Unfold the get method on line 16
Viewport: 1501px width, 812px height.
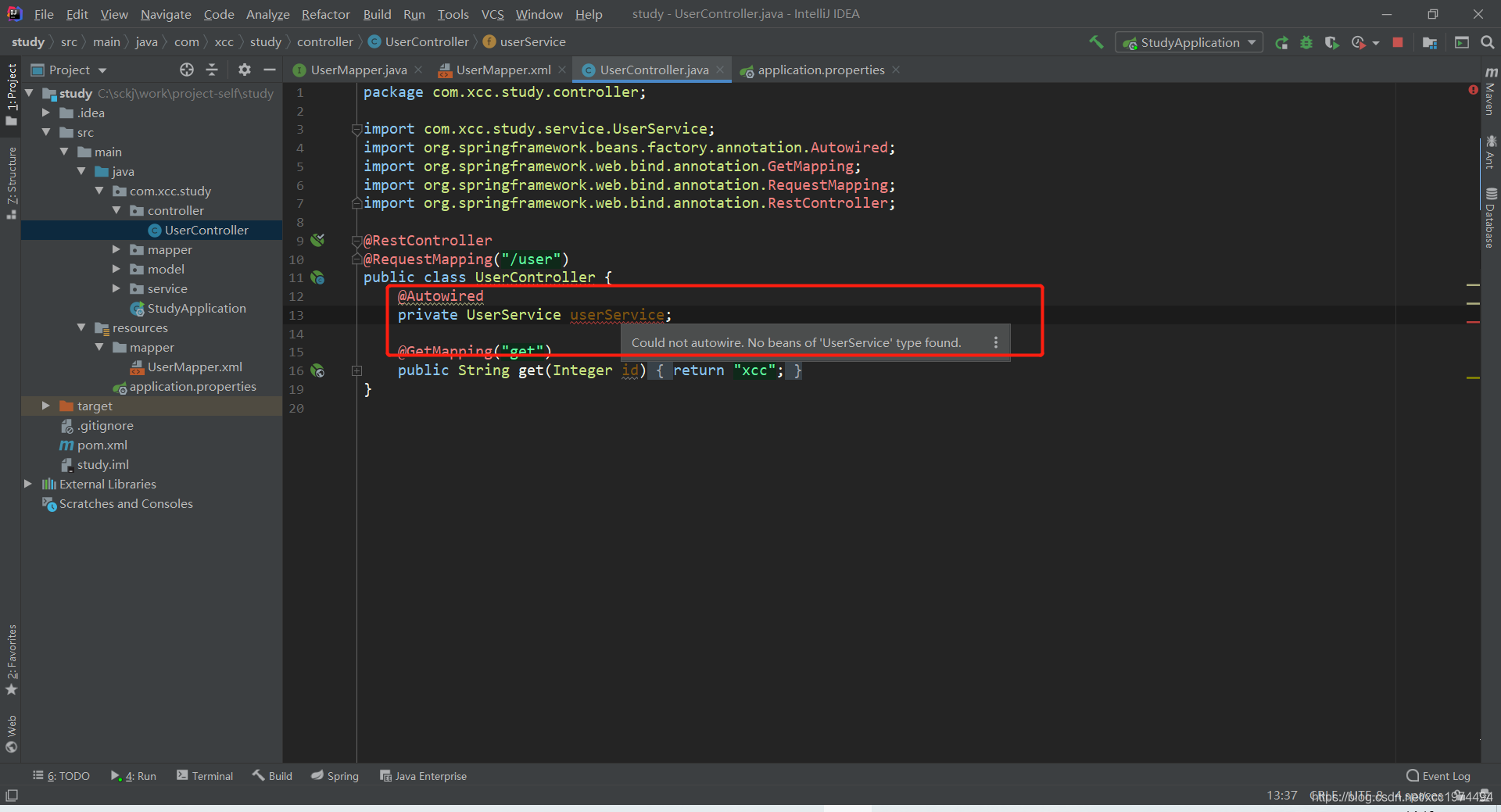click(356, 370)
